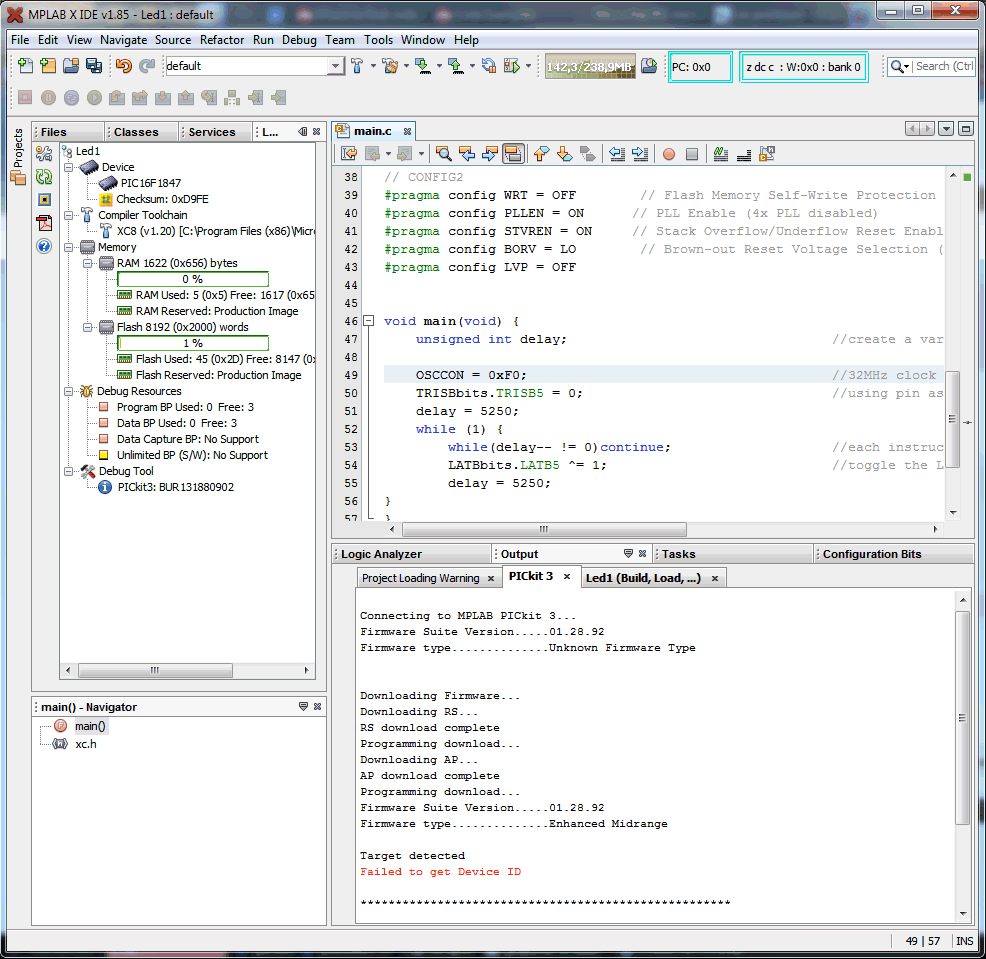Open the PDF datasheet icon in dashboard
Image resolution: width=986 pixels, height=959 pixels.
click(44, 222)
